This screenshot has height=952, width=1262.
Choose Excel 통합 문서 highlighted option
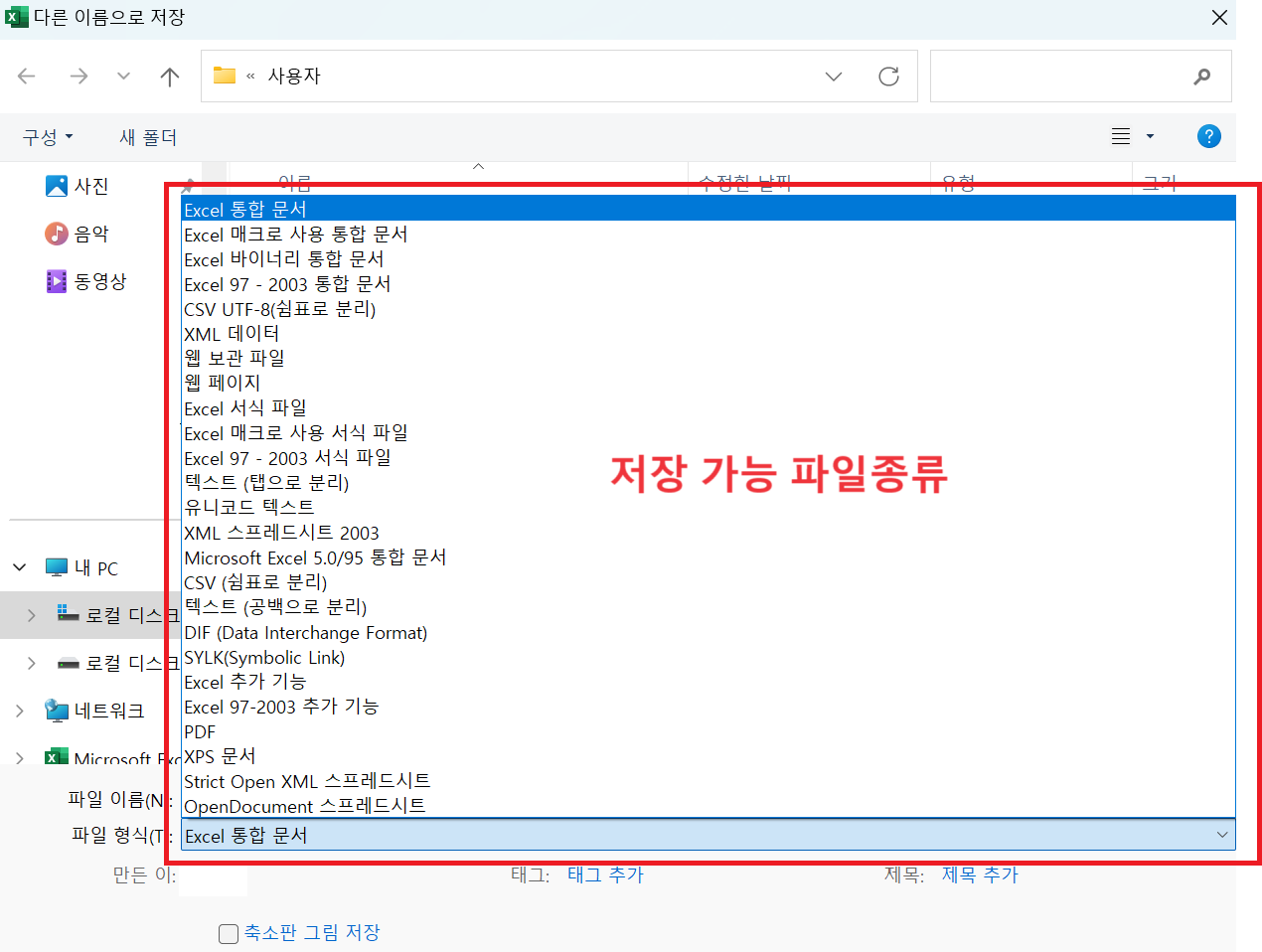click(709, 209)
